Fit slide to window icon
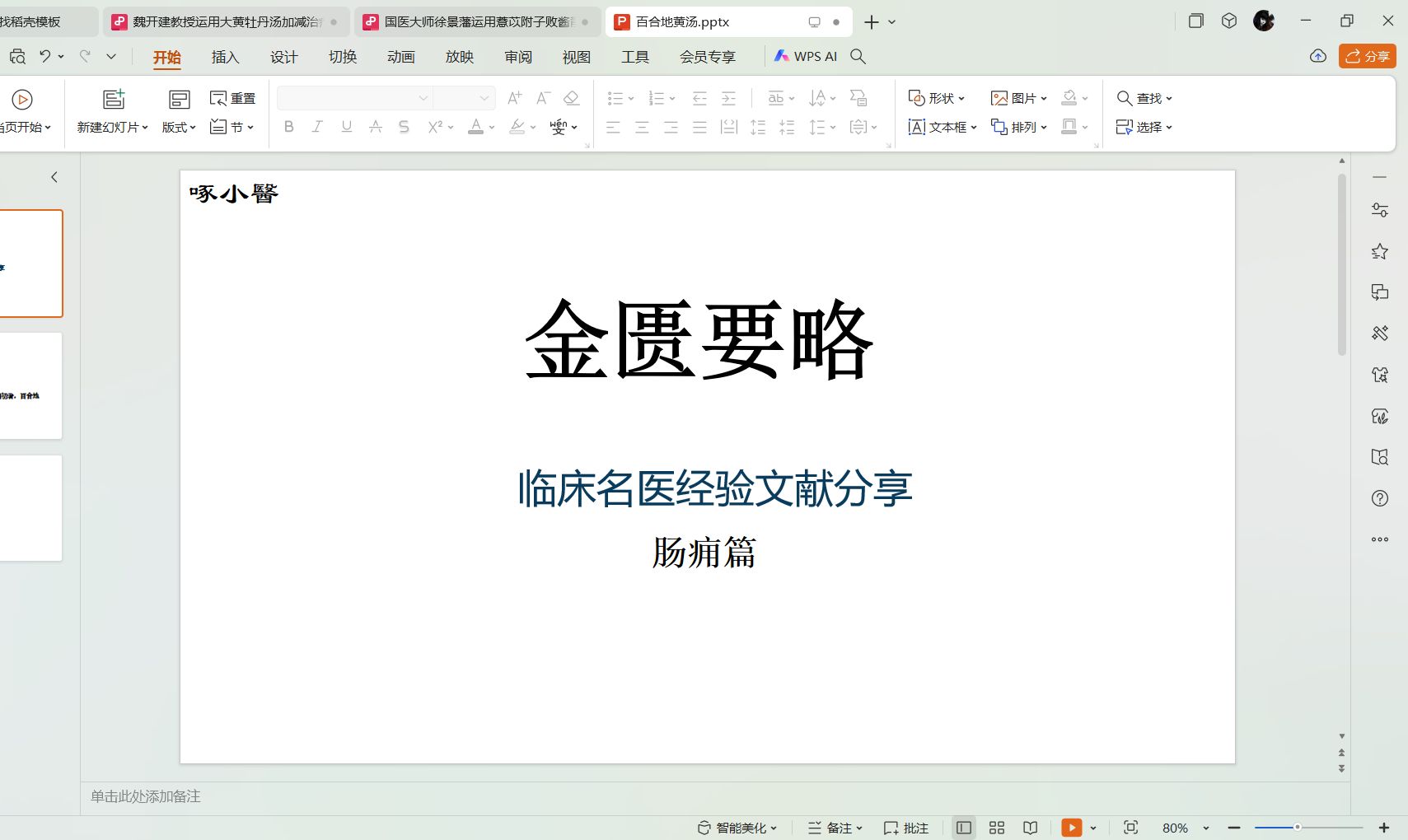This screenshot has width=1408, height=840. (1130, 828)
